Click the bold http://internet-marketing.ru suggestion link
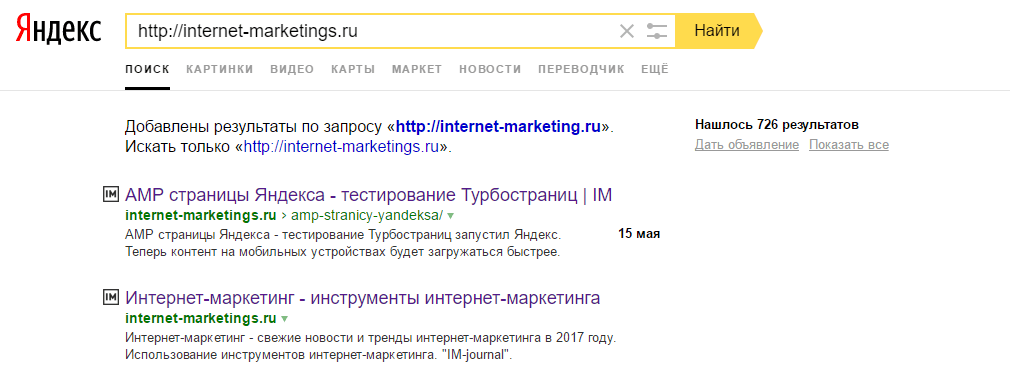Screen dimensions: 1010x373 tap(499, 126)
